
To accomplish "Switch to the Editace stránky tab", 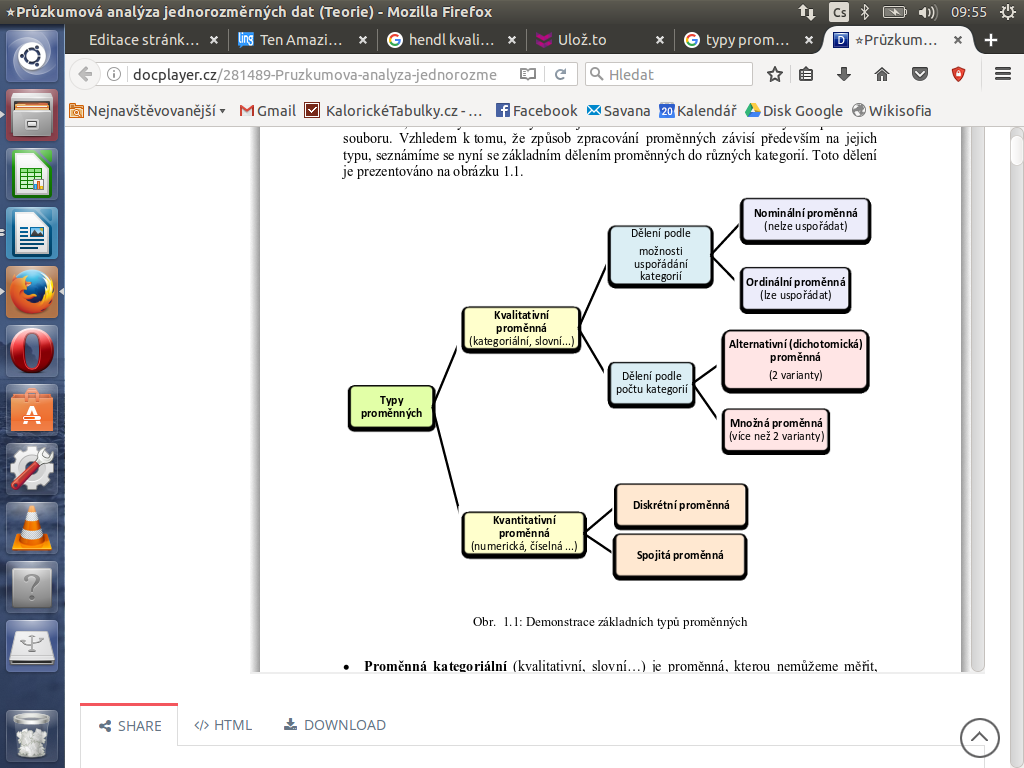I will click(x=144, y=41).
